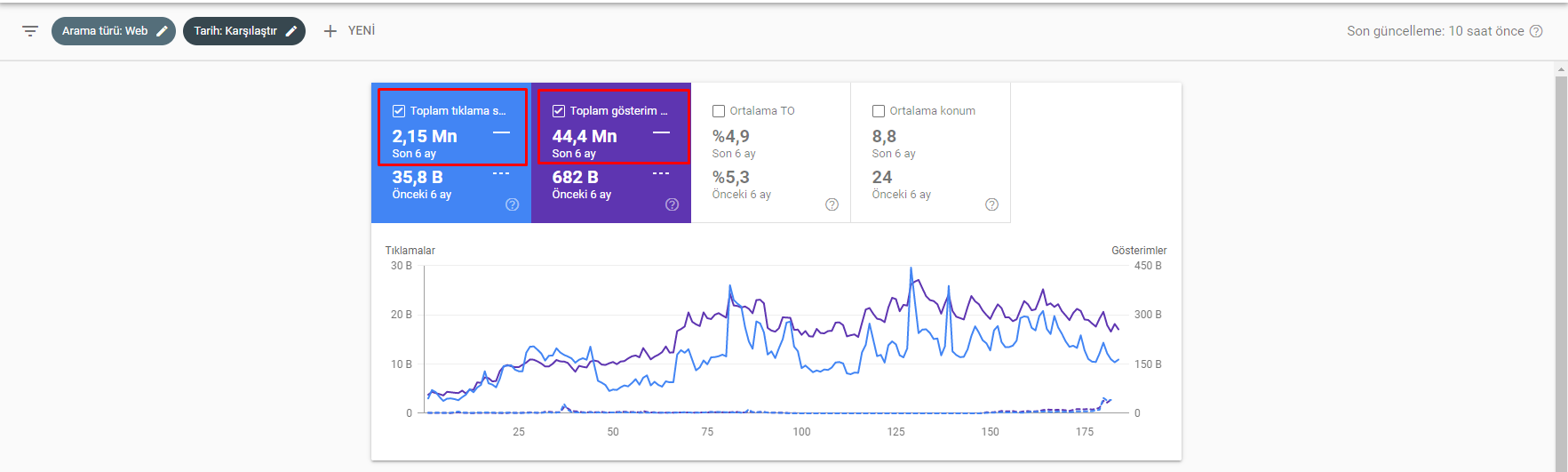Open help icon in Ortalama konum card

tap(992, 204)
